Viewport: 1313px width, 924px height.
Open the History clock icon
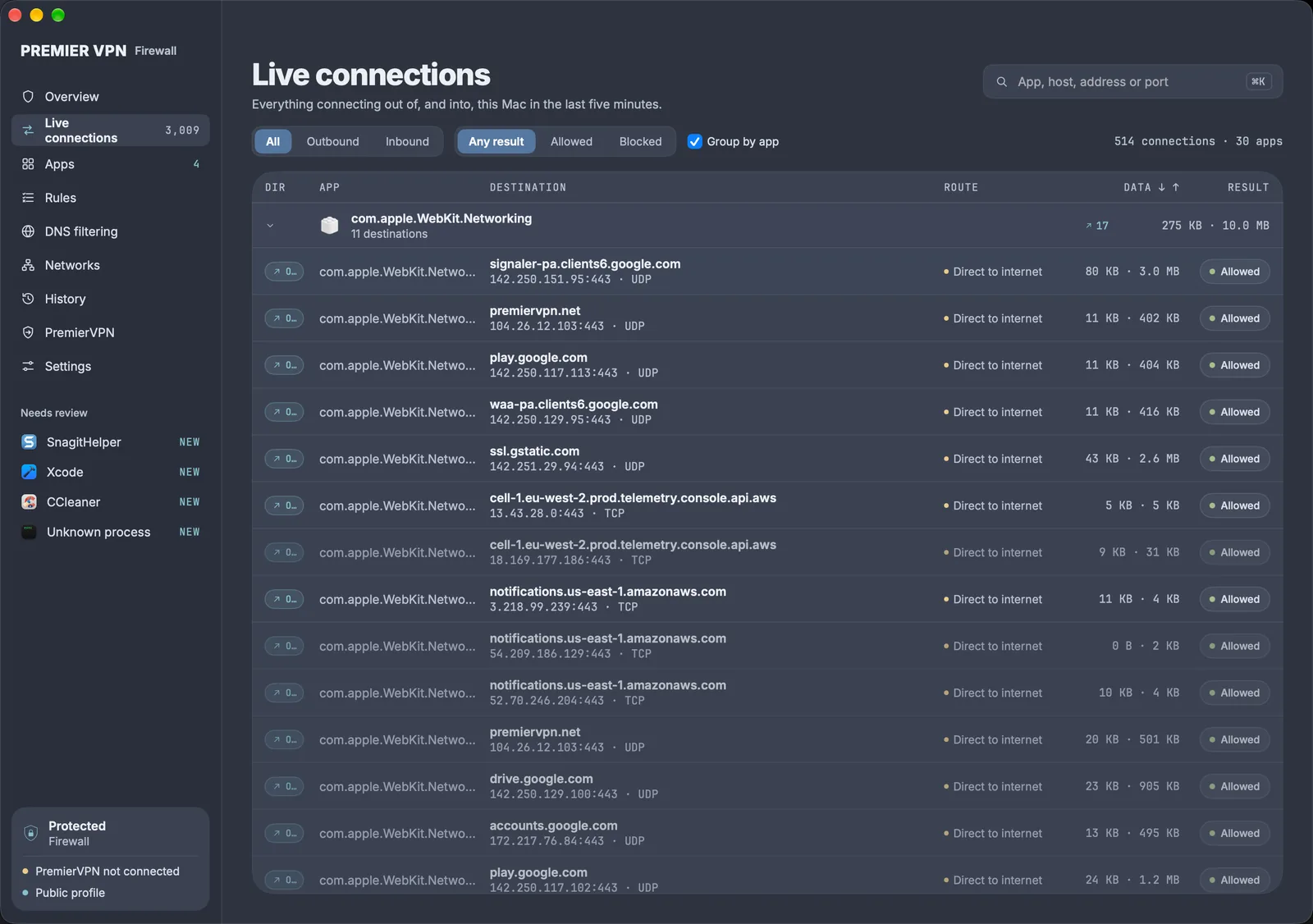pyautogui.click(x=28, y=299)
